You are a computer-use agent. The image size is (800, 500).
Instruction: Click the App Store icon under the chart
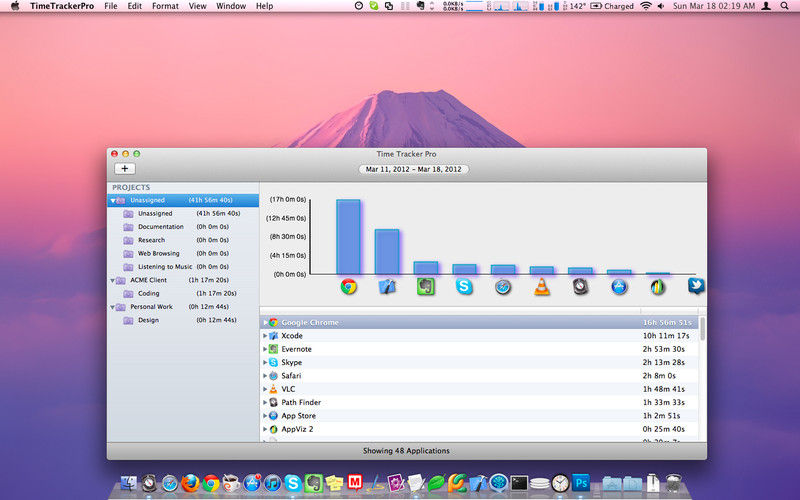(x=619, y=287)
